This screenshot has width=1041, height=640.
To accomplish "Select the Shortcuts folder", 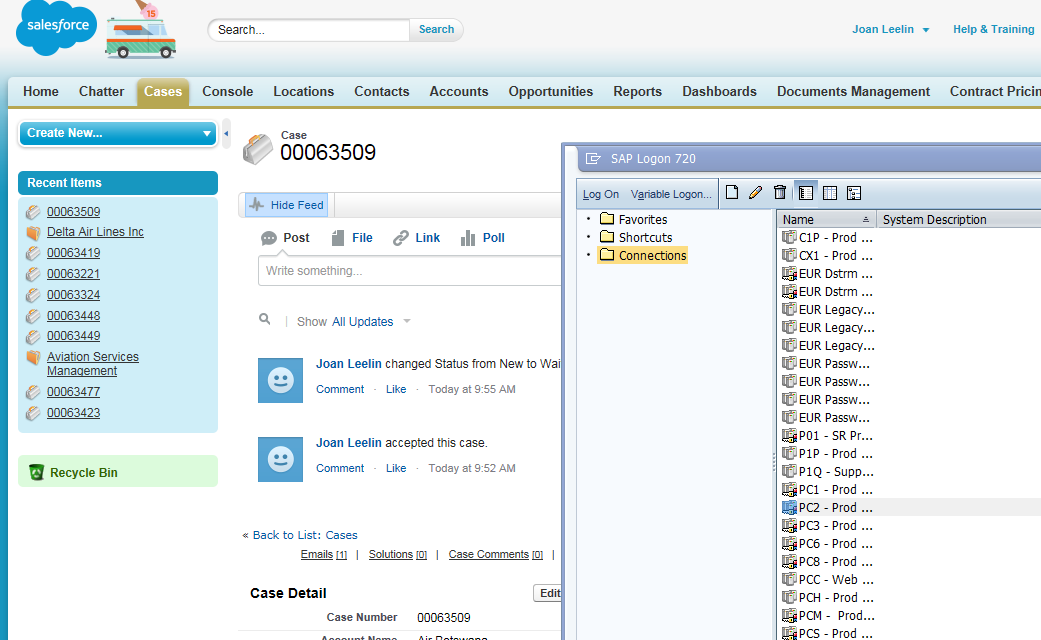I will pyautogui.click(x=636, y=237).
